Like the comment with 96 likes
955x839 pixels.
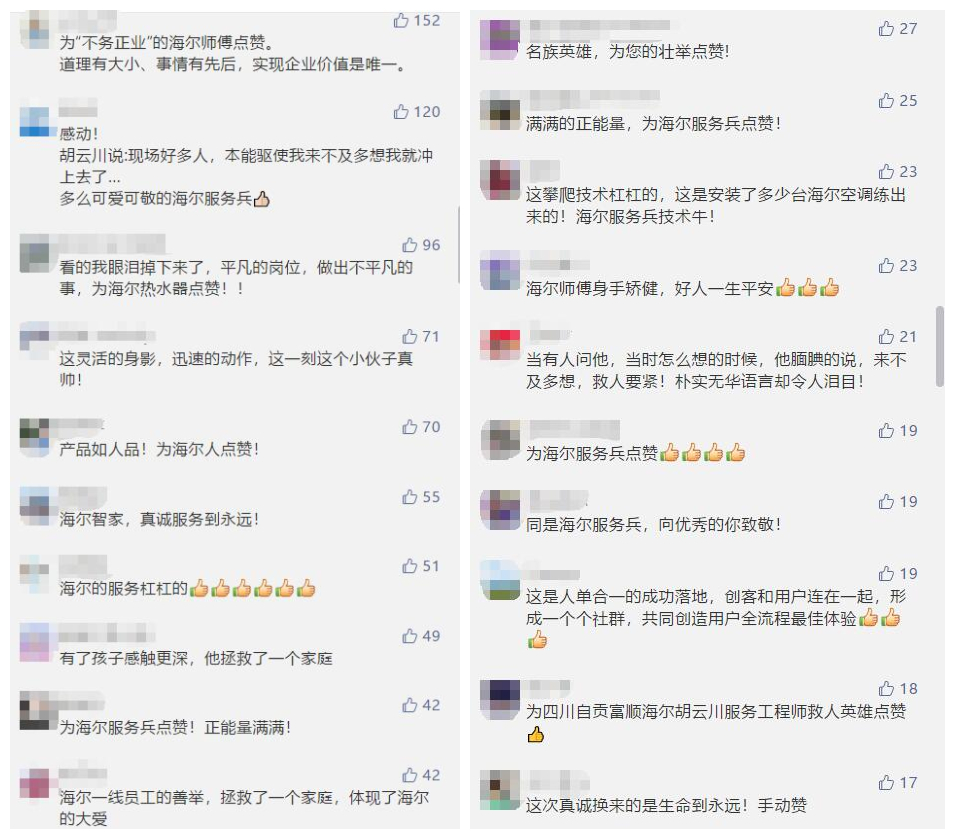click(409, 245)
